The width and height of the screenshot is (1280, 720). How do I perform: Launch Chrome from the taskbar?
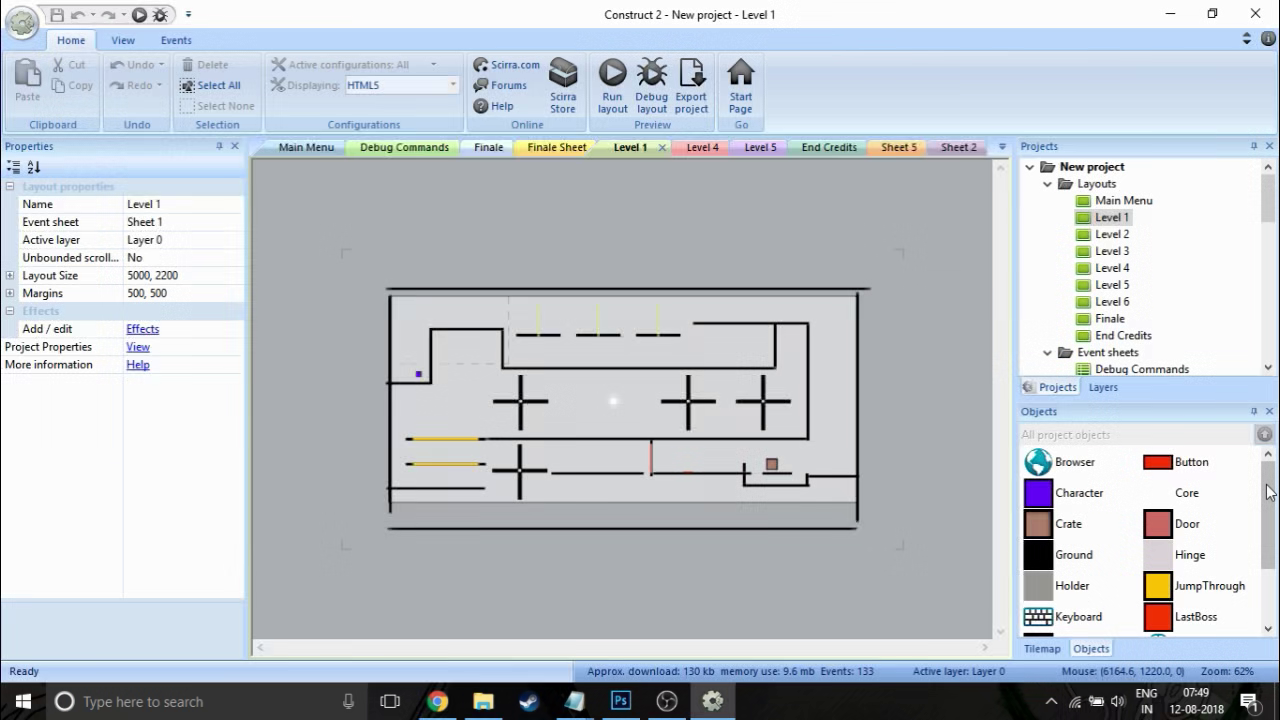(x=437, y=701)
